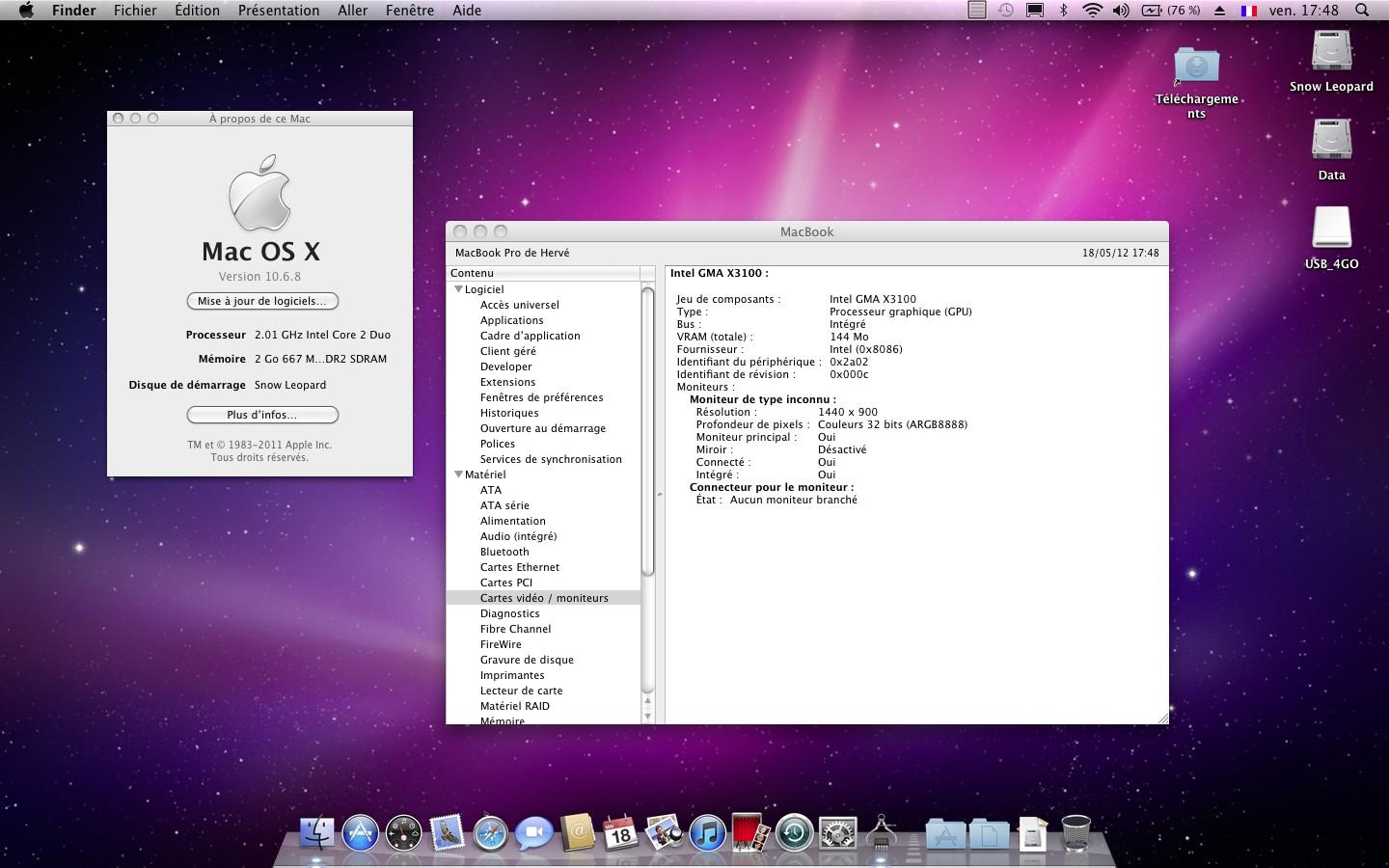Open the Fenêtre menu
Viewport: 1389px width, 868px height.
click(x=409, y=11)
